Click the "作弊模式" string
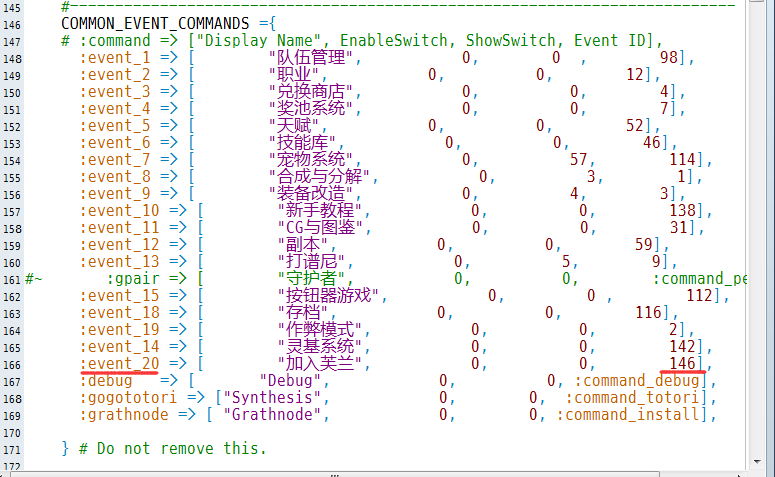The width and height of the screenshot is (775, 477). (320, 330)
